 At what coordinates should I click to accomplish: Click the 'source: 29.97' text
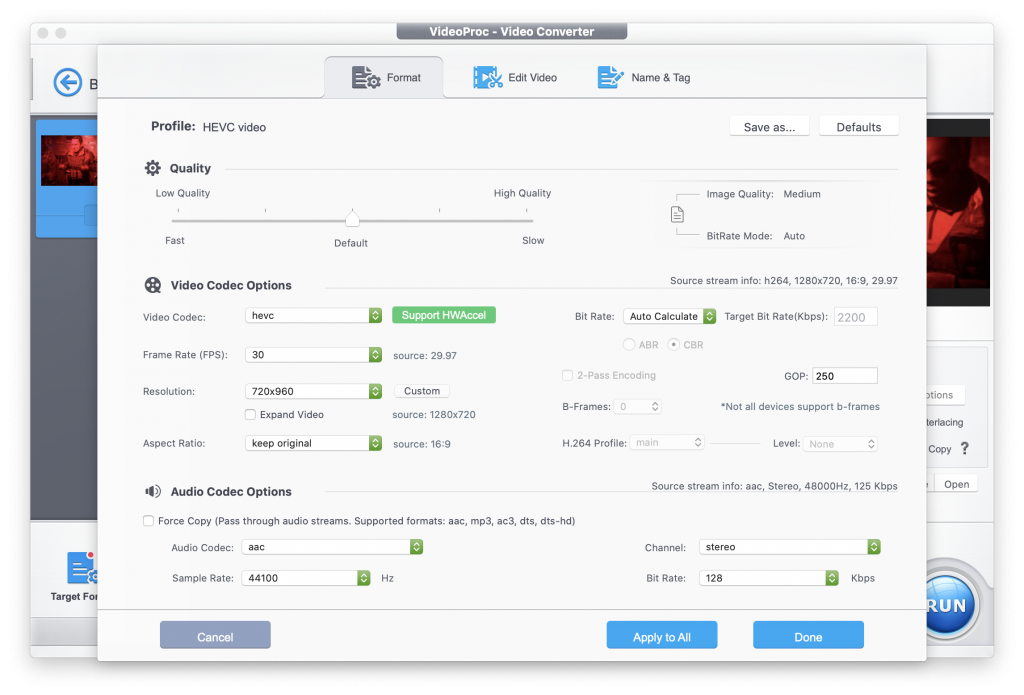pos(424,355)
